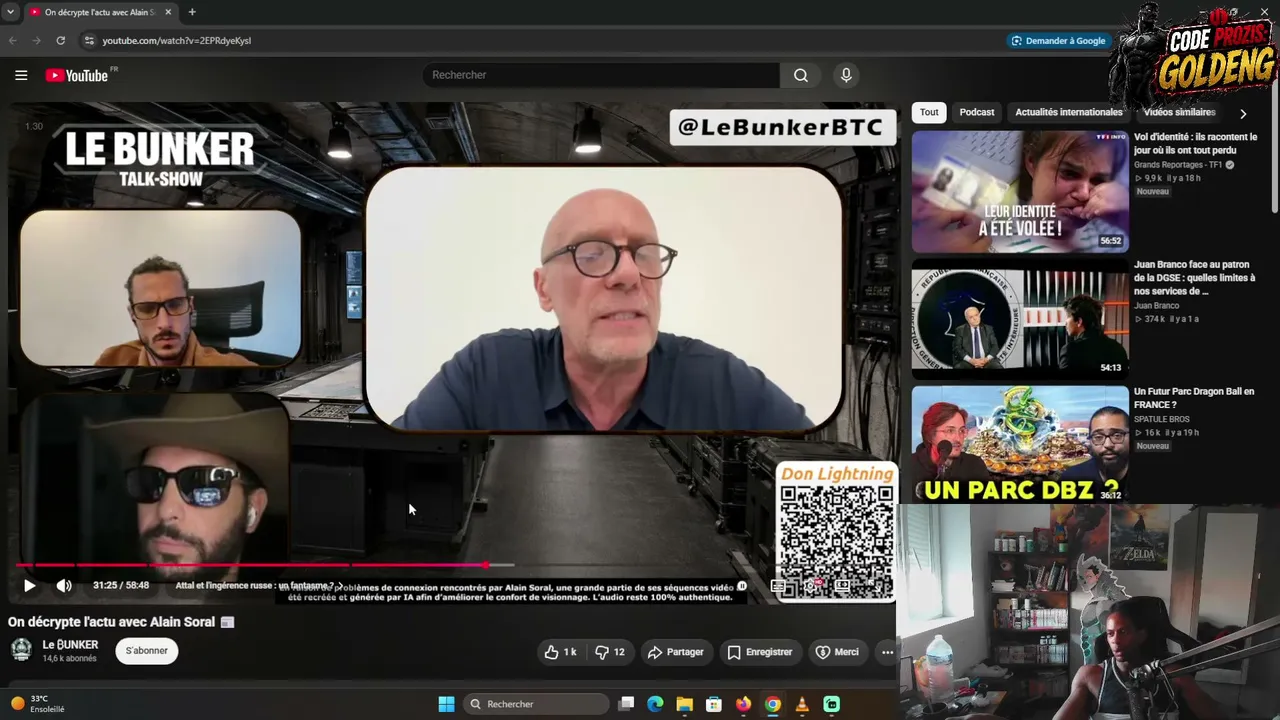Share the video with Partager
This screenshot has width=1280, height=720.
click(x=676, y=652)
